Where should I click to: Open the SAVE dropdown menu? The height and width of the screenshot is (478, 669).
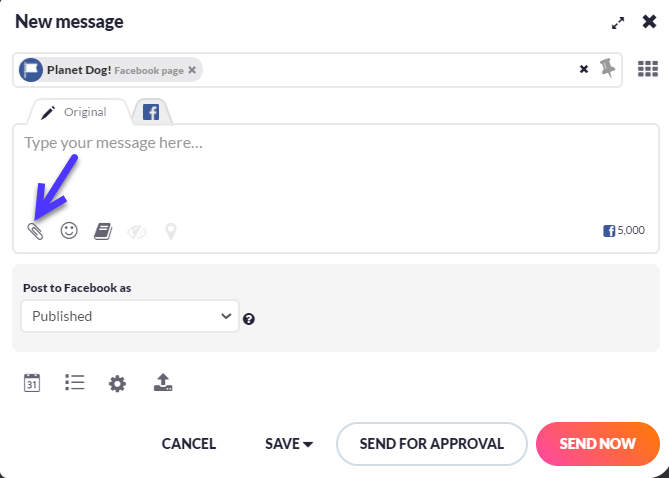point(289,444)
